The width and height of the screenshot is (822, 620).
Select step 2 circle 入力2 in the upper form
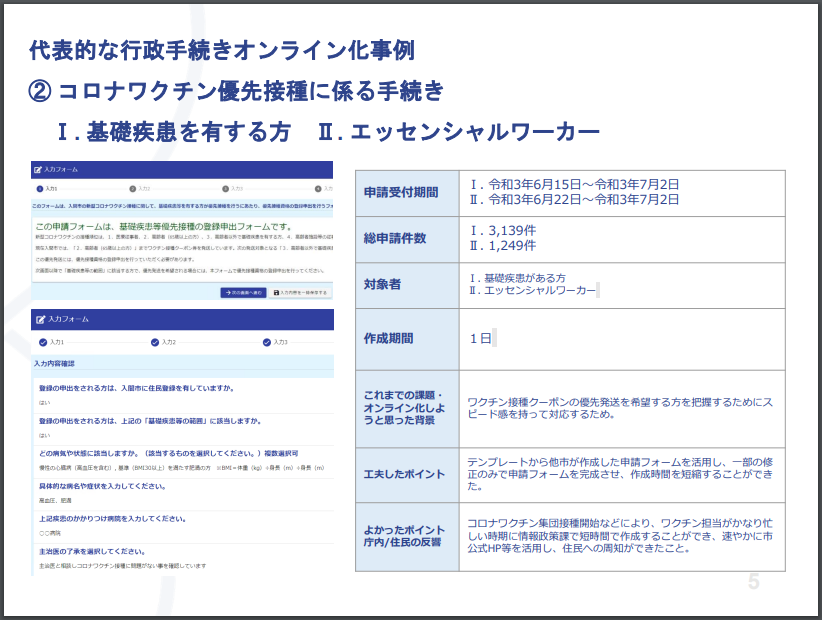133,189
